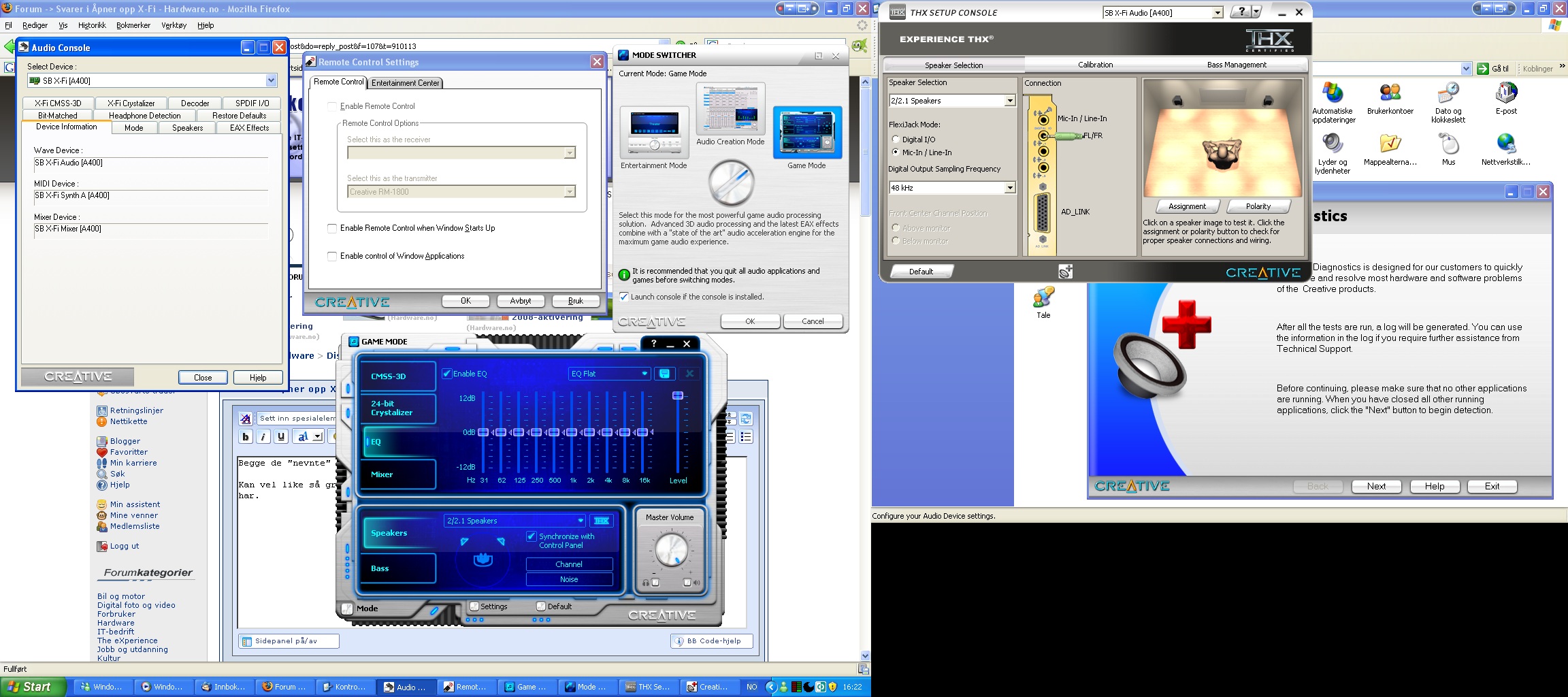Open X-Fi Crystalizer tab in Audio Console
This screenshot has height=697, width=1568.
131,103
